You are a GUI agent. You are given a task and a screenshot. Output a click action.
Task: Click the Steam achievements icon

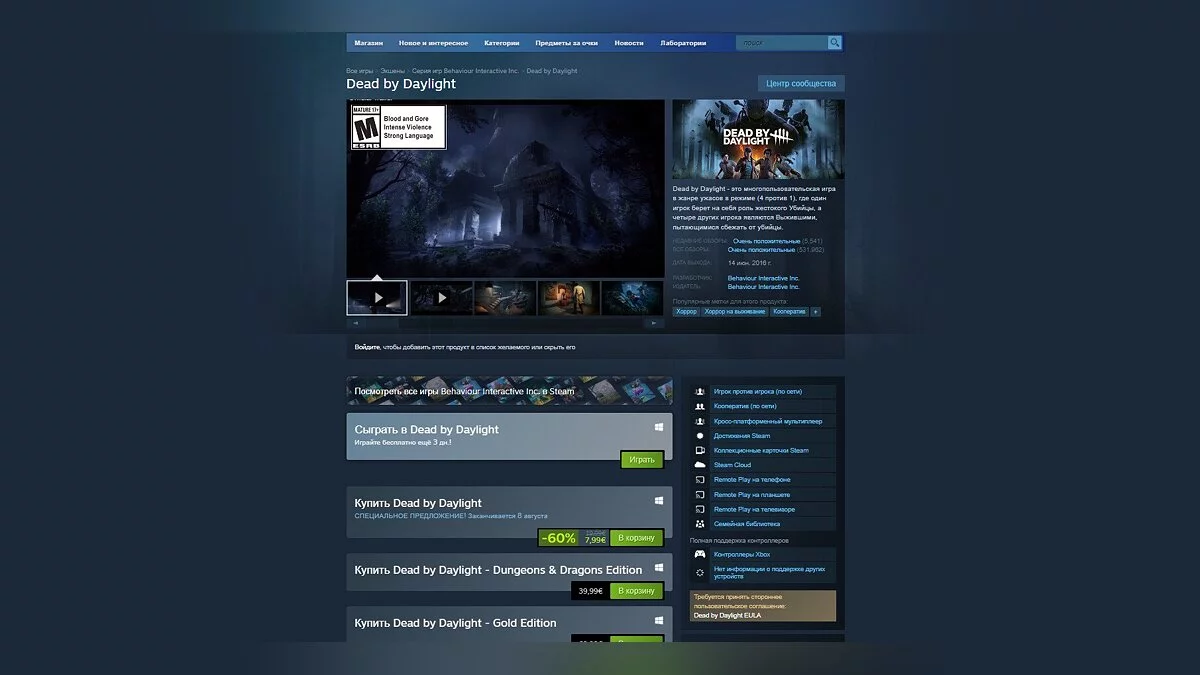click(700, 436)
